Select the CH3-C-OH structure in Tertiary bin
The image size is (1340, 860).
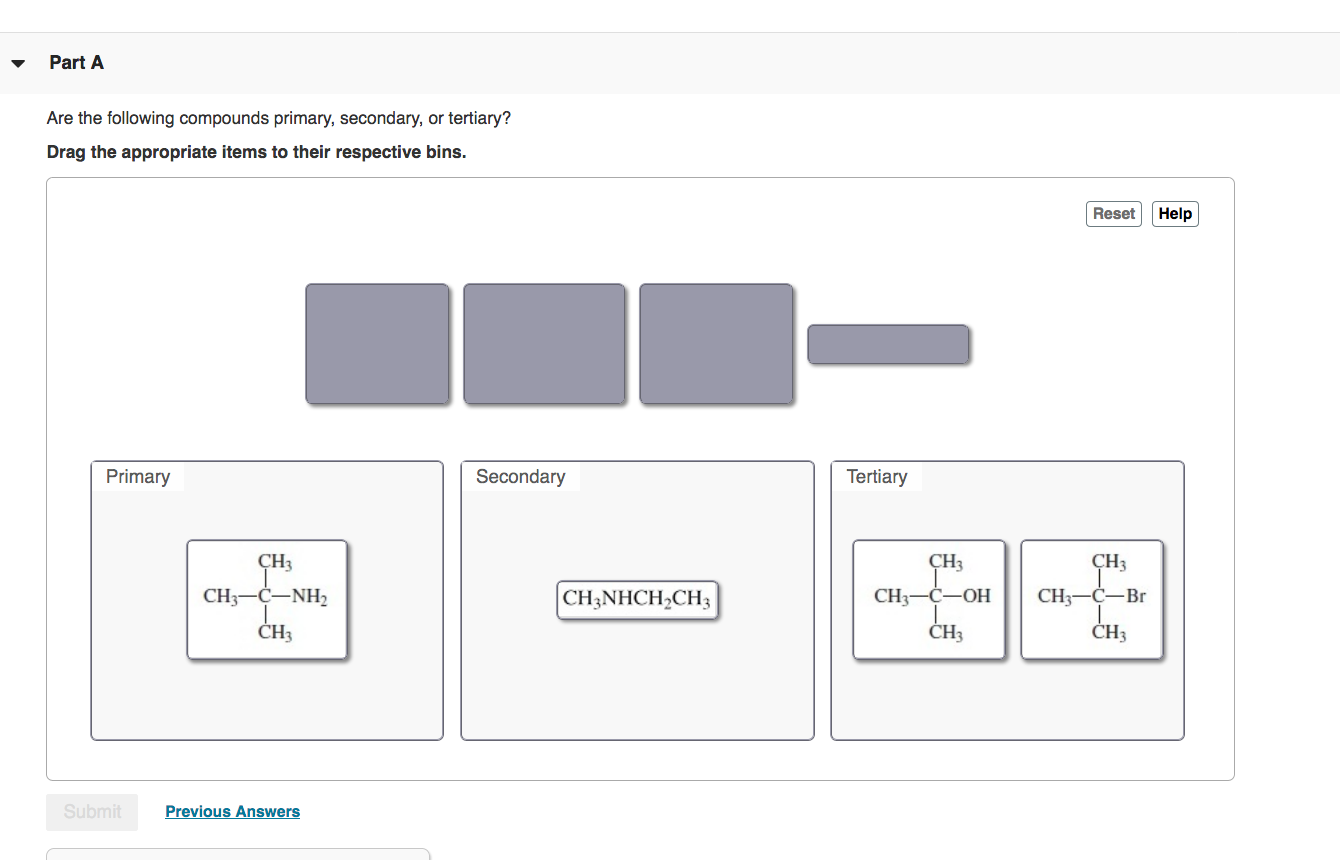928,599
